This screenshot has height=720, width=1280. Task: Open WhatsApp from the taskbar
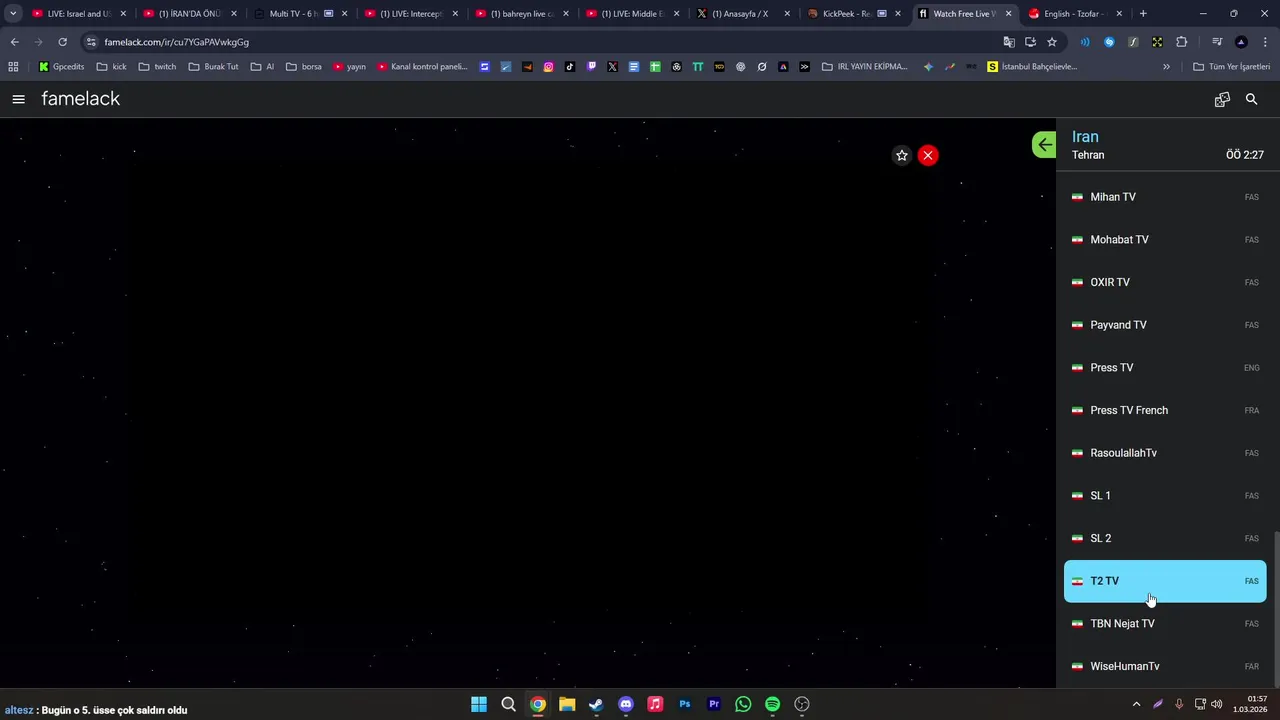point(743,704)
